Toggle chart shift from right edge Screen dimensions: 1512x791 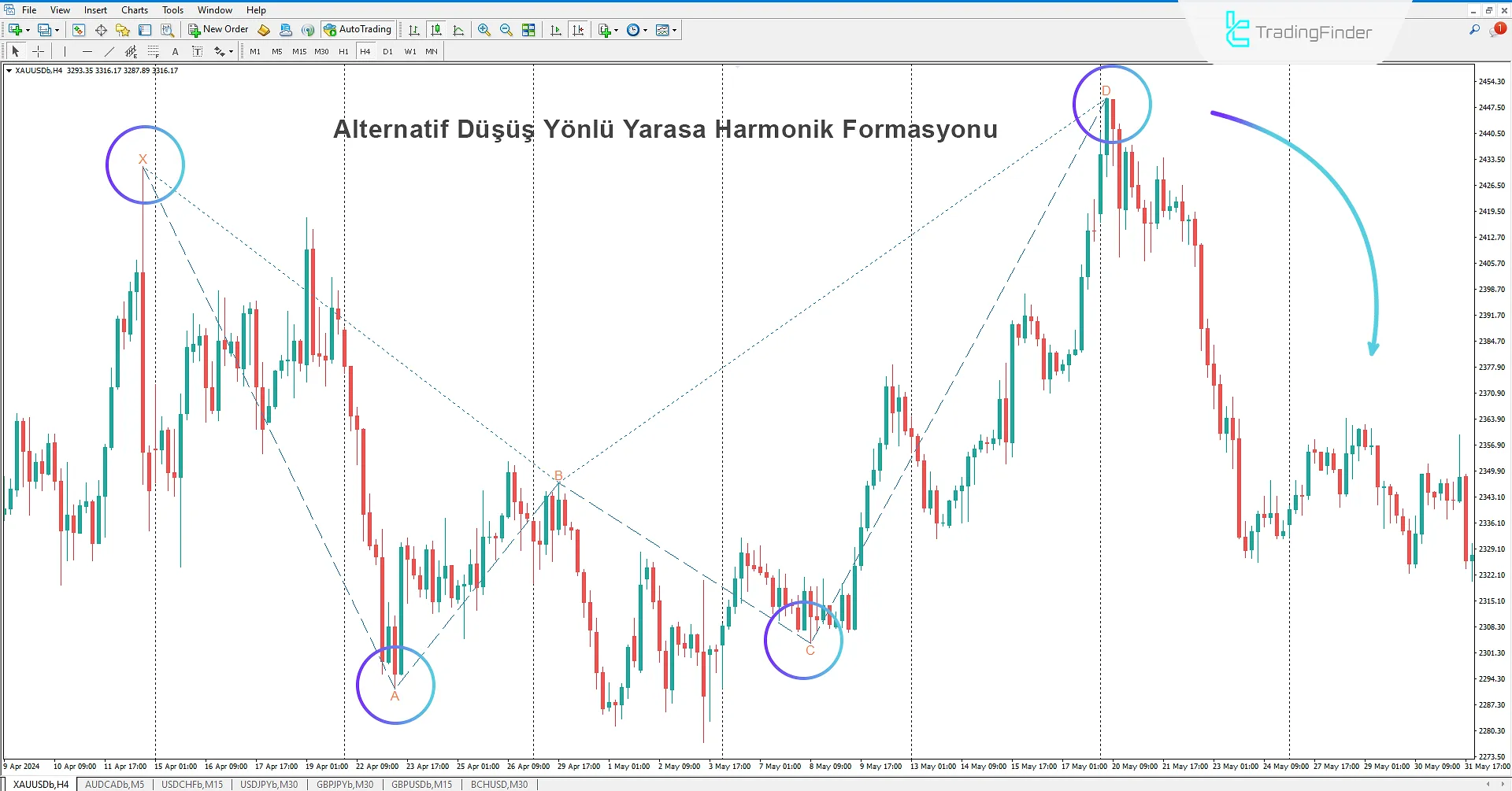579,30
